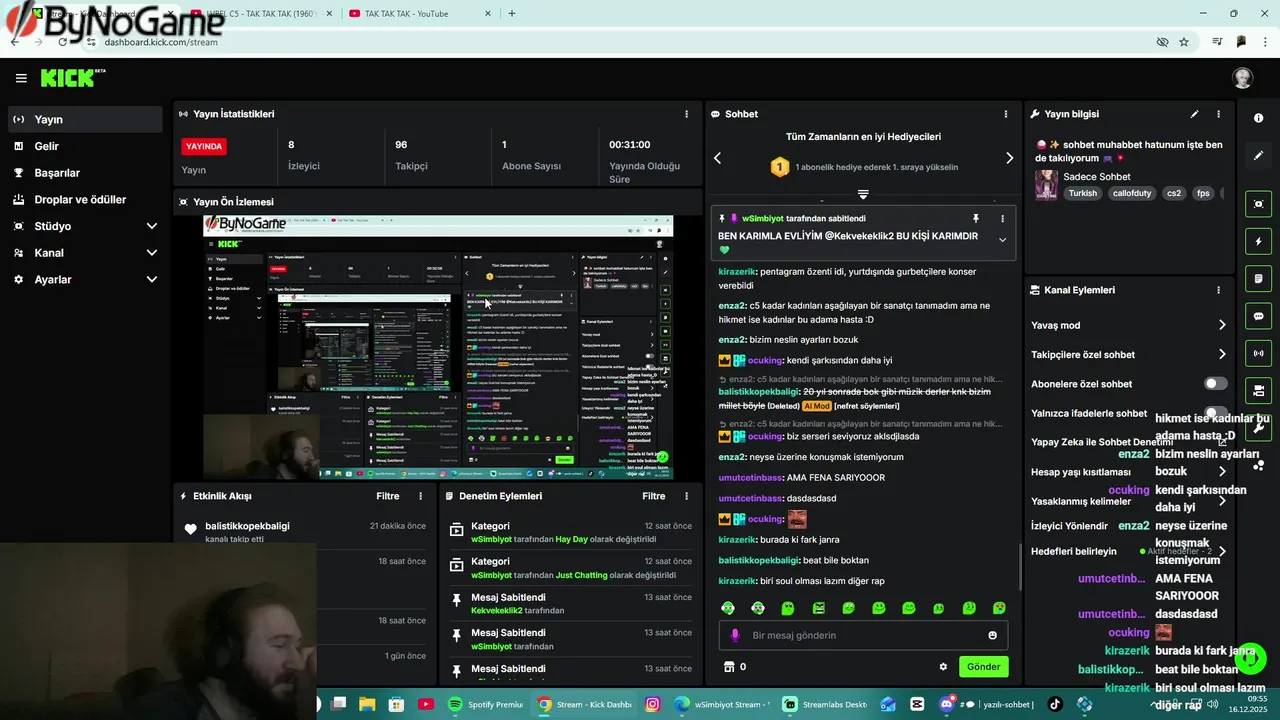Screen dimensions: 1280x720
Task: Click the stream preview thumbnail
Action: coord(438,347)
